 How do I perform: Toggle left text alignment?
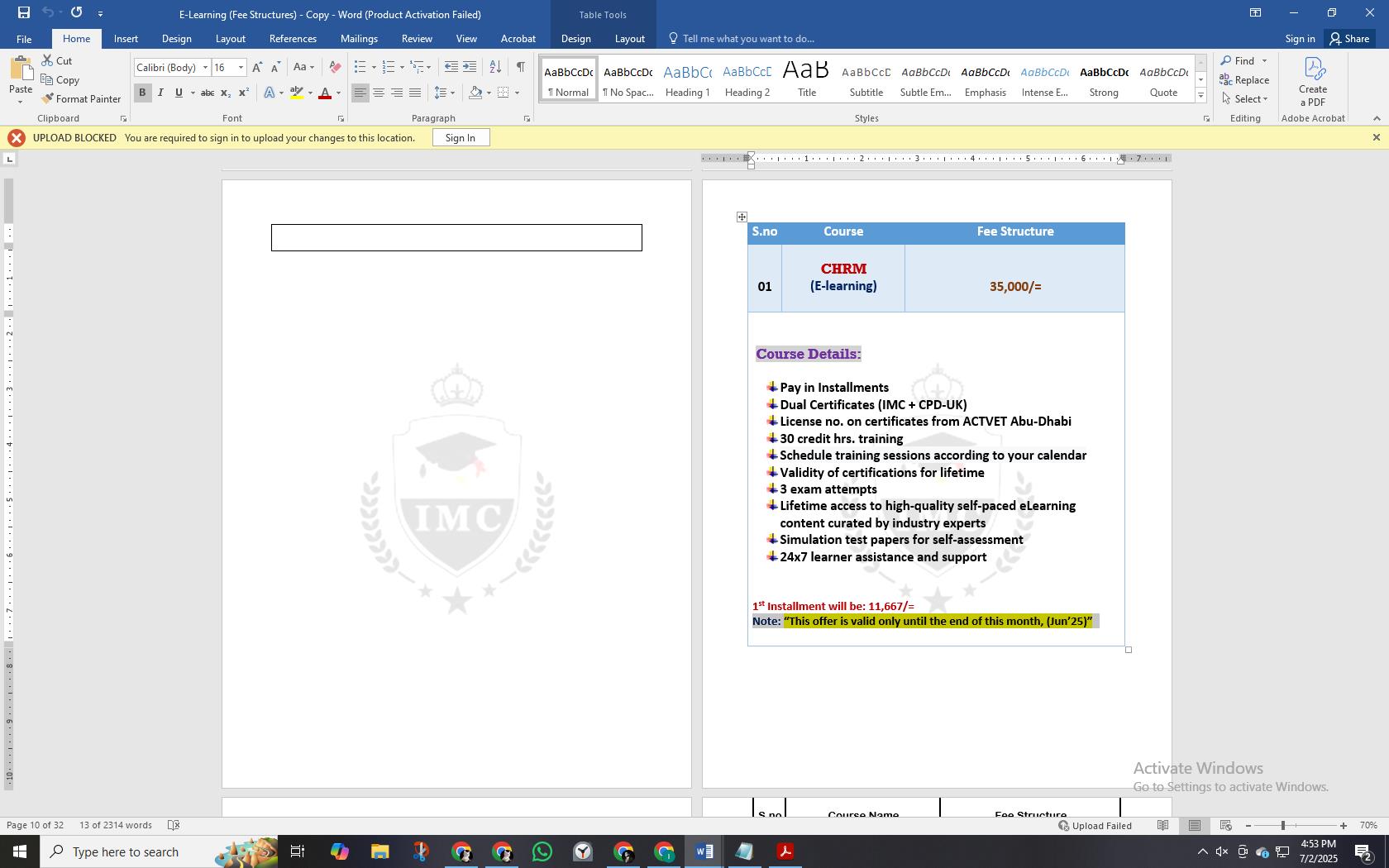pos(360,93)
